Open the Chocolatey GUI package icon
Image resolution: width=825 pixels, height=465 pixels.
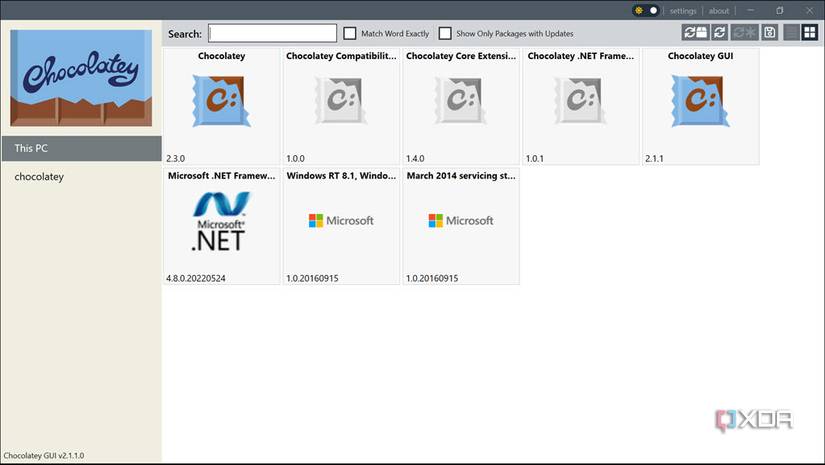[700, 100]
